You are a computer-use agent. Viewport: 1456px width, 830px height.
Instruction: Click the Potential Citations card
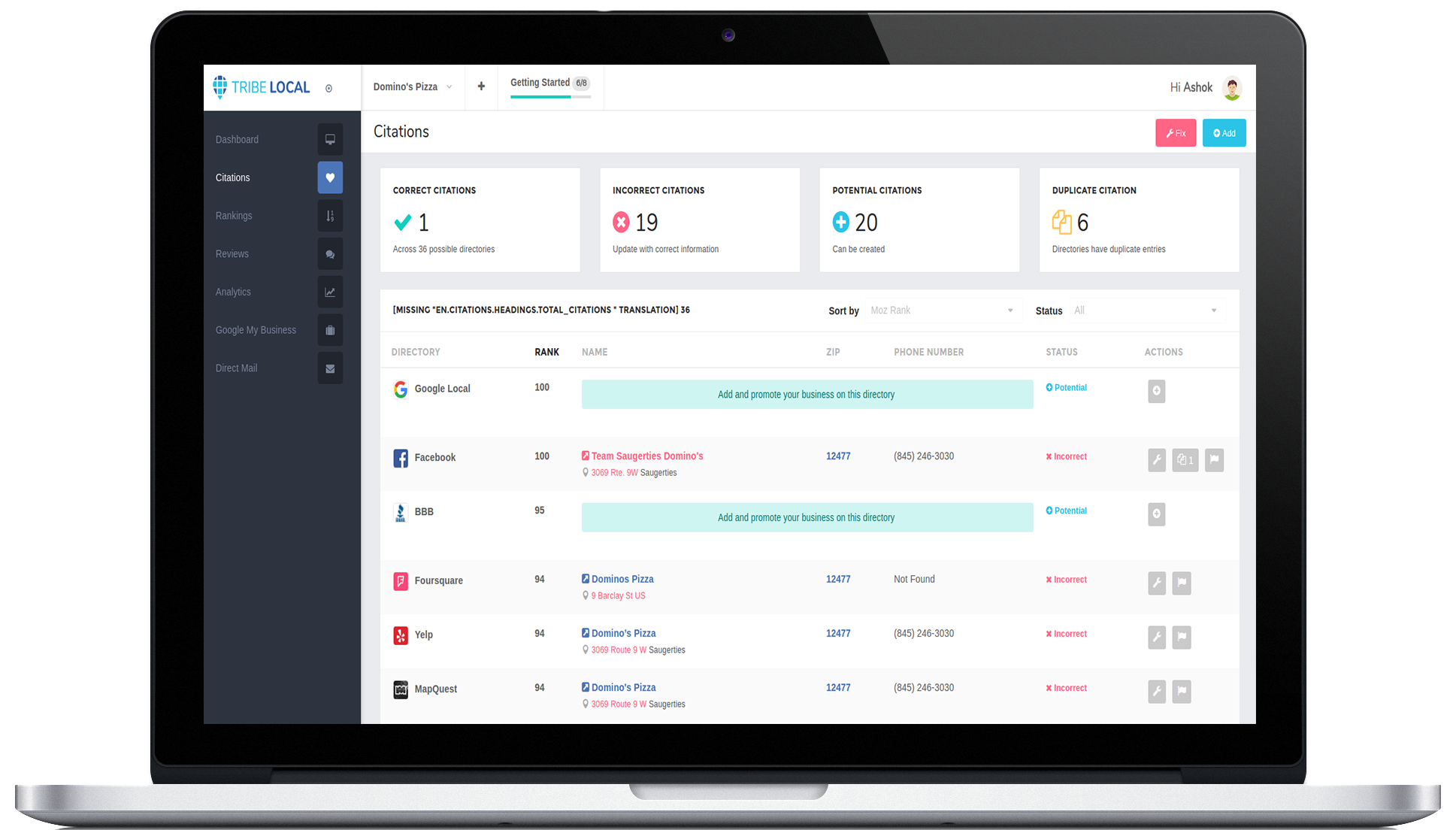tap(919, 220)
